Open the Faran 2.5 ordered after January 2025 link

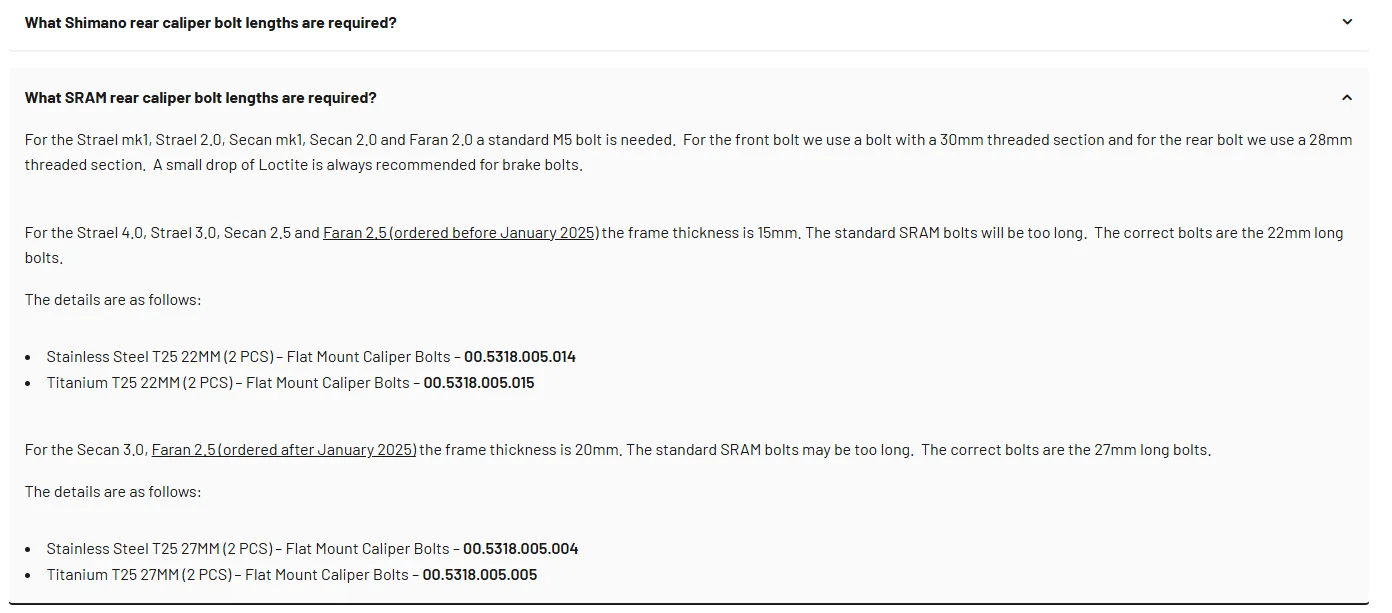(x=284, y=450)
